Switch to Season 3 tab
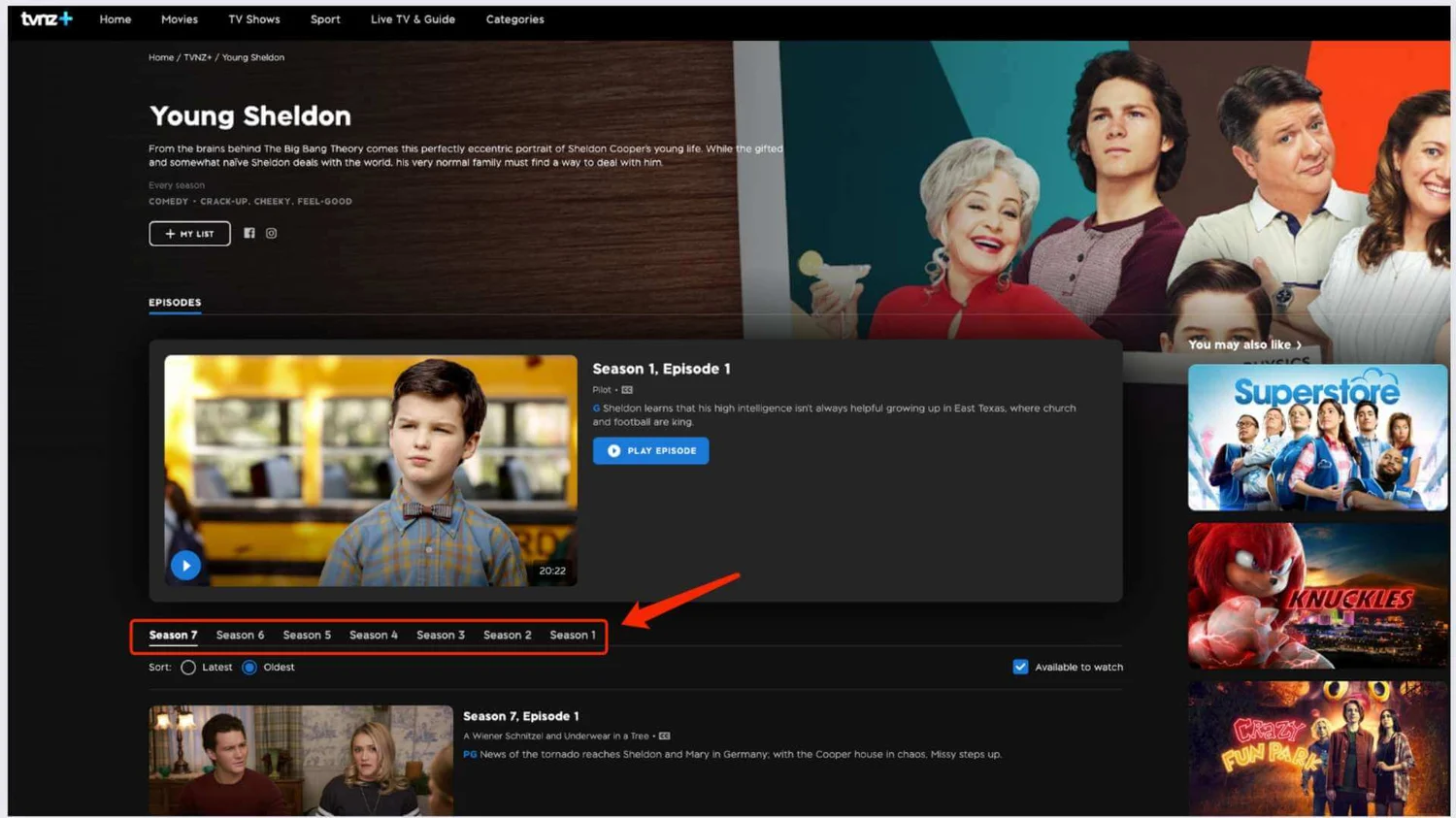 pyautogui.click(x=441, y=636)
